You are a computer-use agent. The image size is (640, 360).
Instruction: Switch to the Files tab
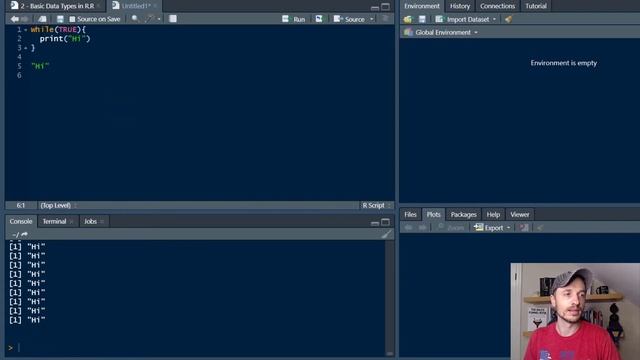coord(410,214)
